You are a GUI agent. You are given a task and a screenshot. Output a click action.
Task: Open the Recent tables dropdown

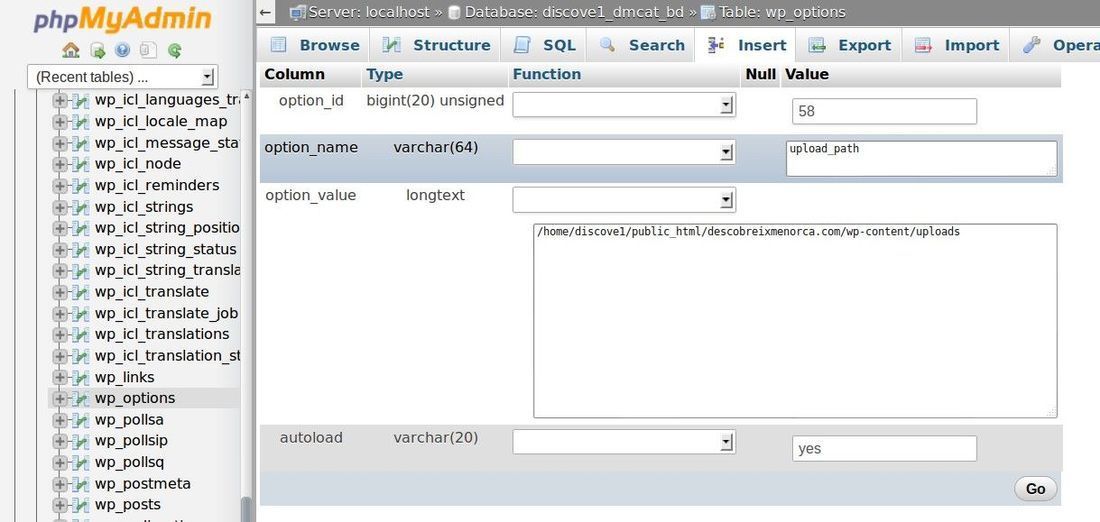122,76
